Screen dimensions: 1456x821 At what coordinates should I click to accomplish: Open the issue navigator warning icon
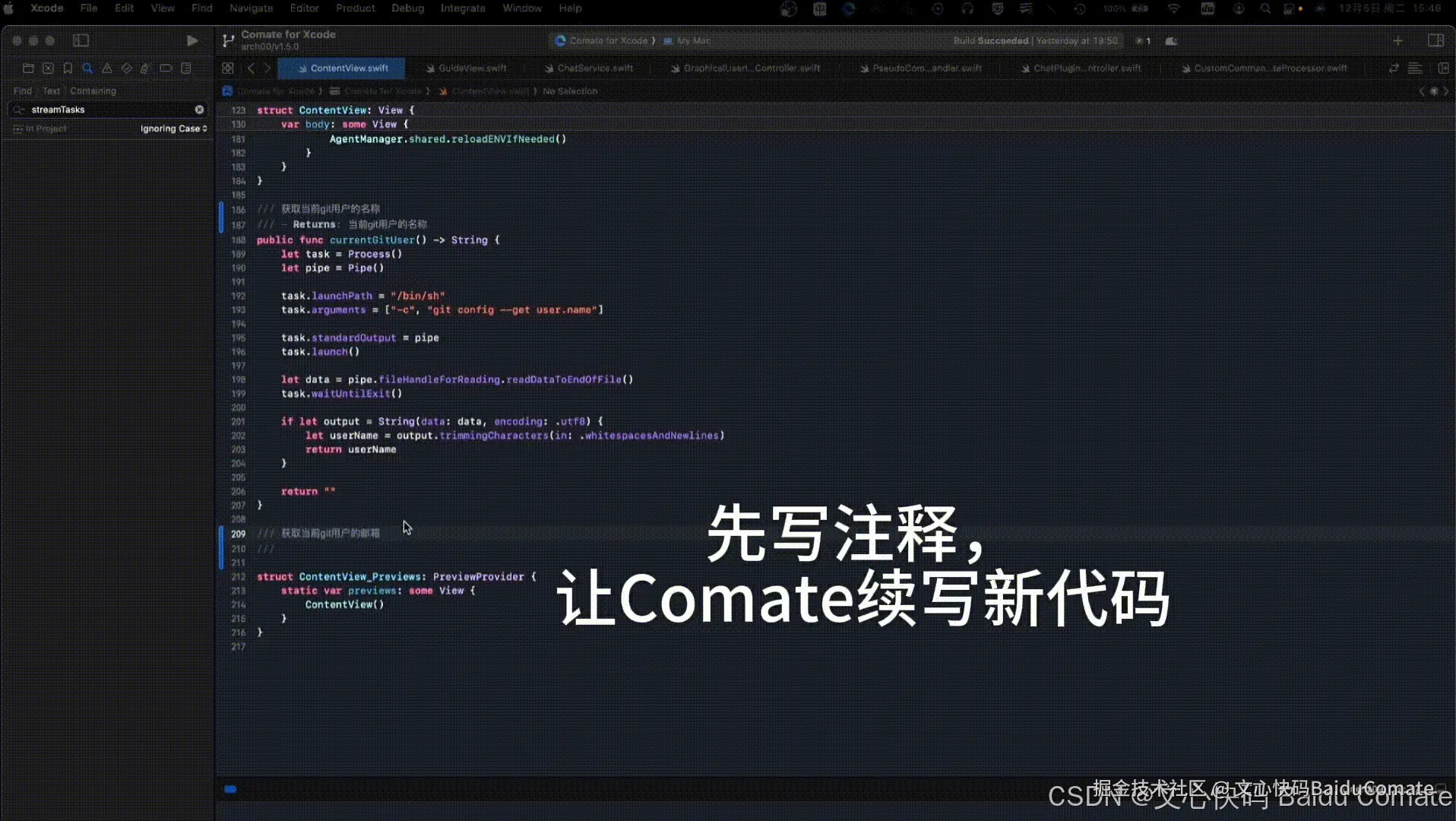[x=107, y=68]
